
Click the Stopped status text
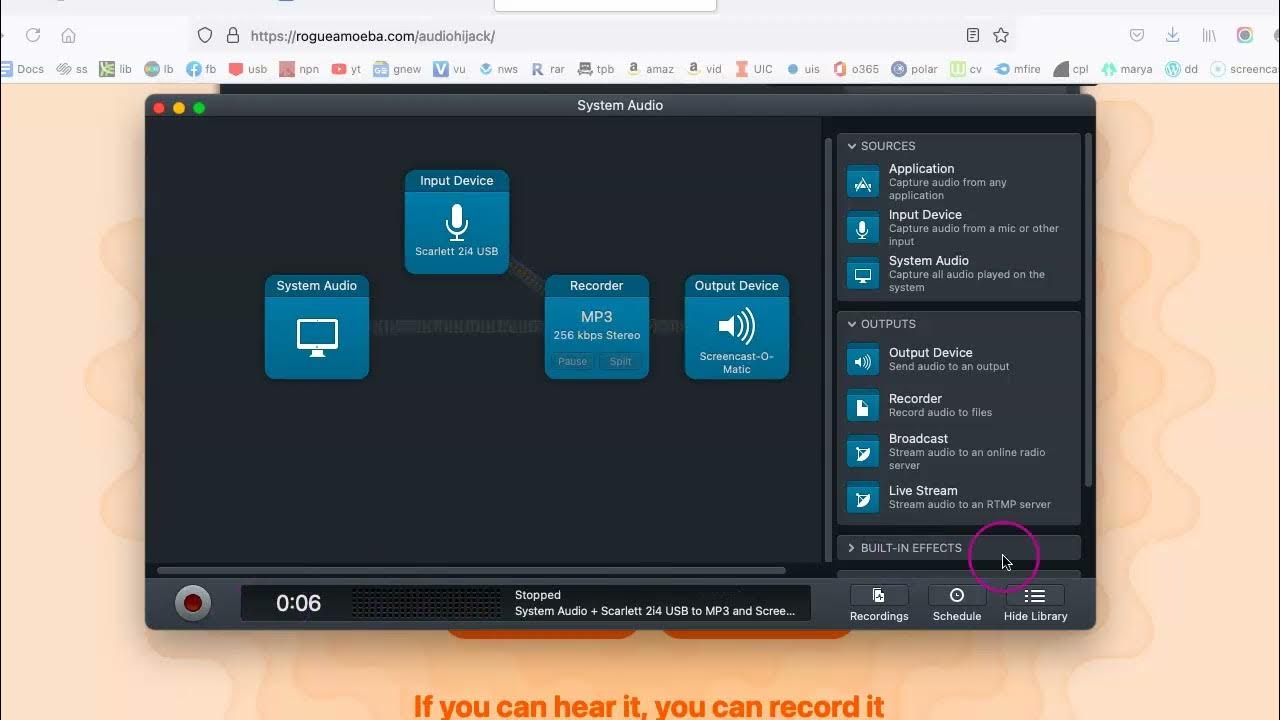538,595
